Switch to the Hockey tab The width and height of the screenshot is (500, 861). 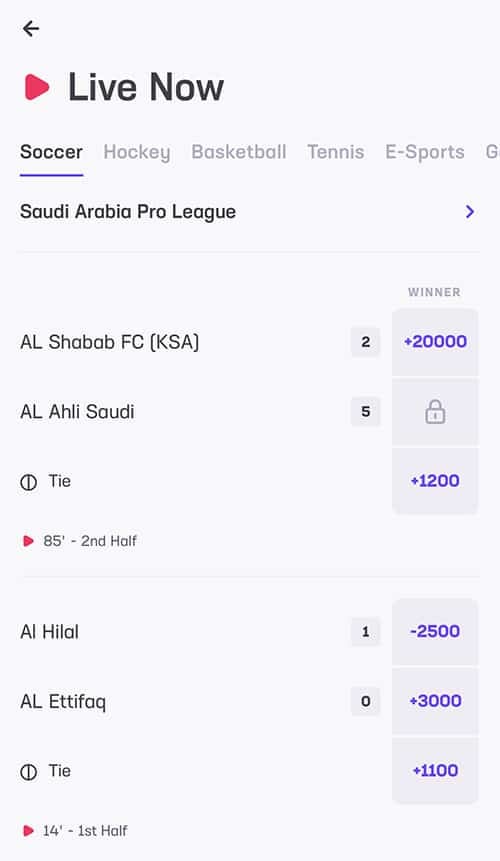coord(137,152)
